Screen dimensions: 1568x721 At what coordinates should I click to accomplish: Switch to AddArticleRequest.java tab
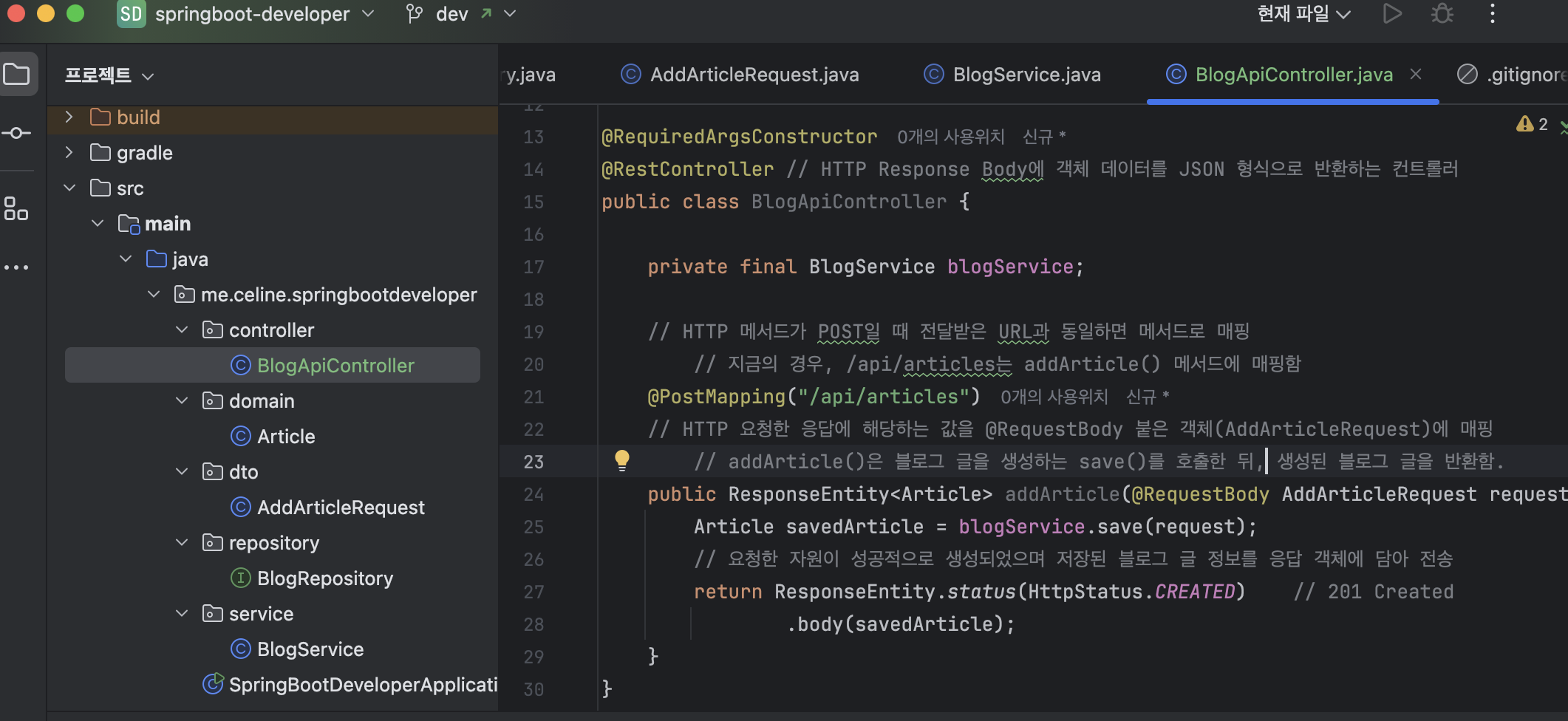[x=740, y=74]
